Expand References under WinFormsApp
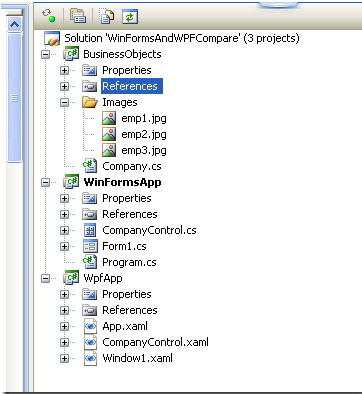362x394 pixels. pos(64,214)
